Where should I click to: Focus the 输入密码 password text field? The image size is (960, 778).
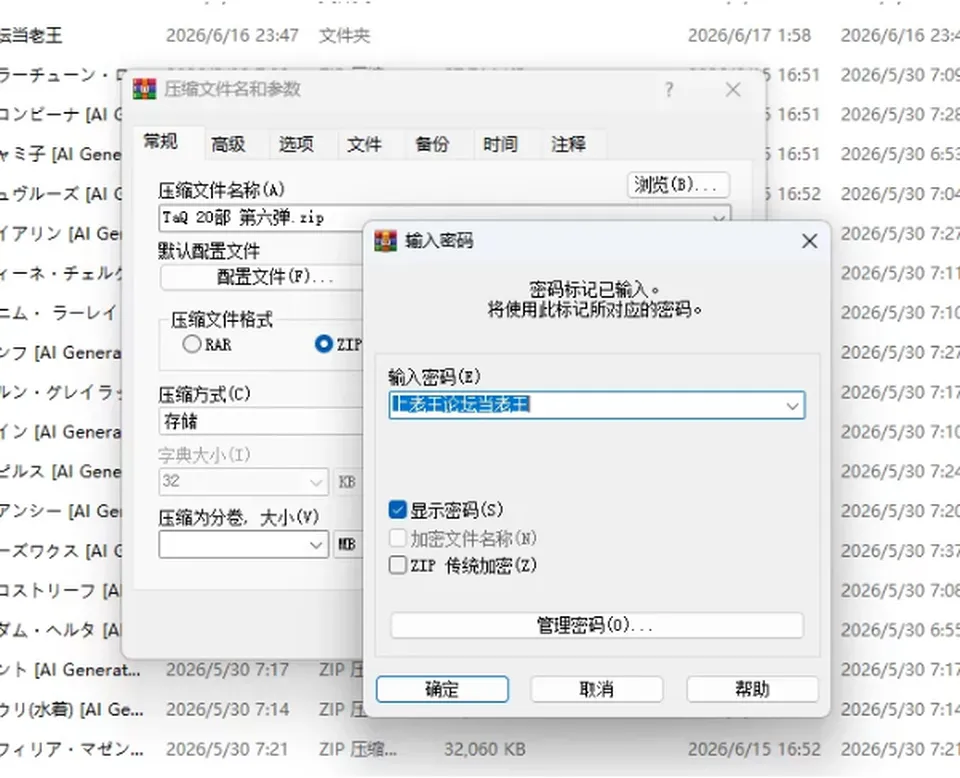(x=596, y=405)
